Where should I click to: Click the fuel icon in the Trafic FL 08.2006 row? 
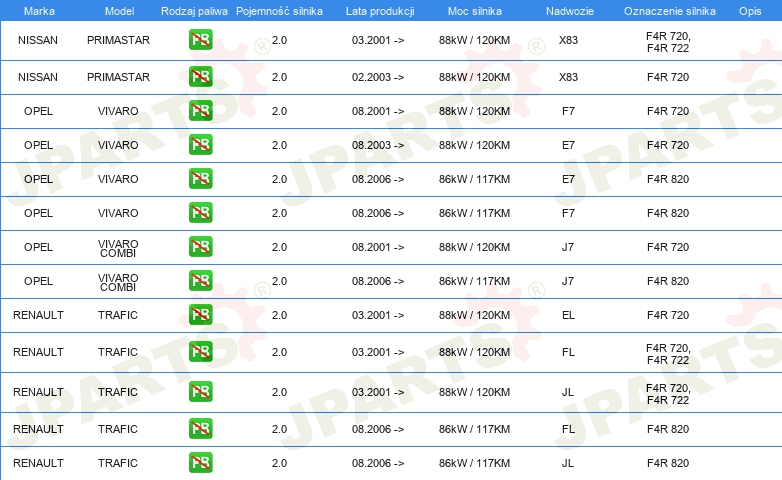point(200,429)
